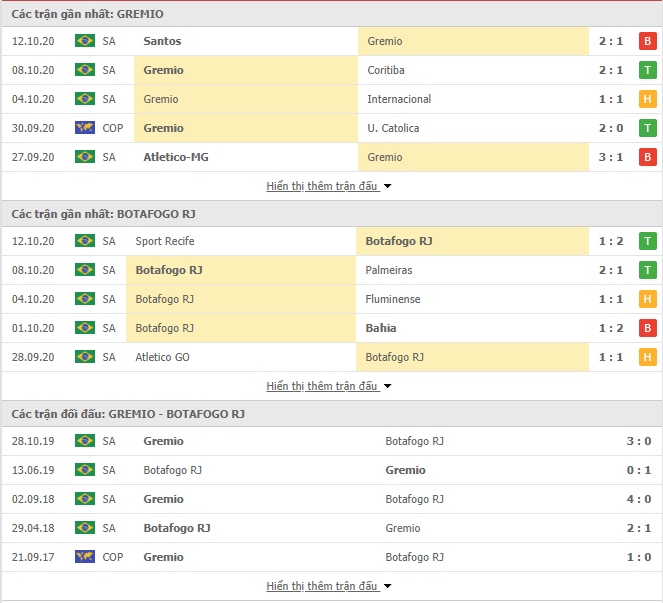Click the Bahia team name
Viewport: 663px width, 603px height.
381,328
